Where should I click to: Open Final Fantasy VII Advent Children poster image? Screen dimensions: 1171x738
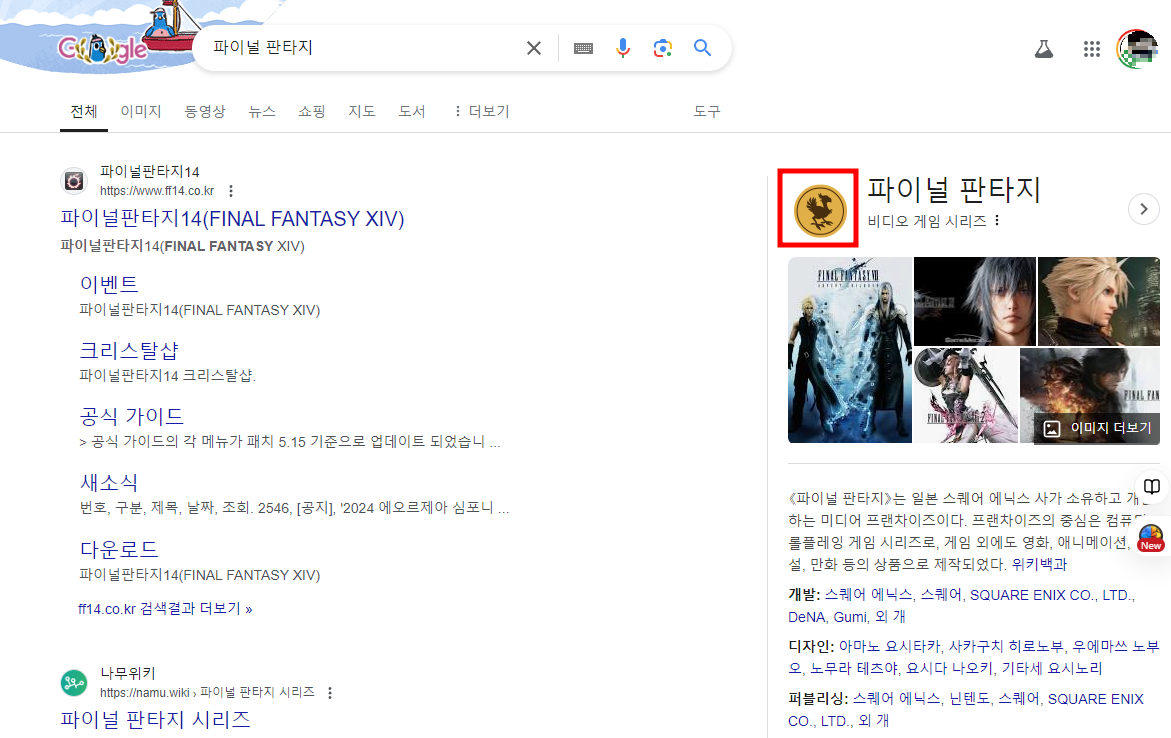click(x=850, y=350)
